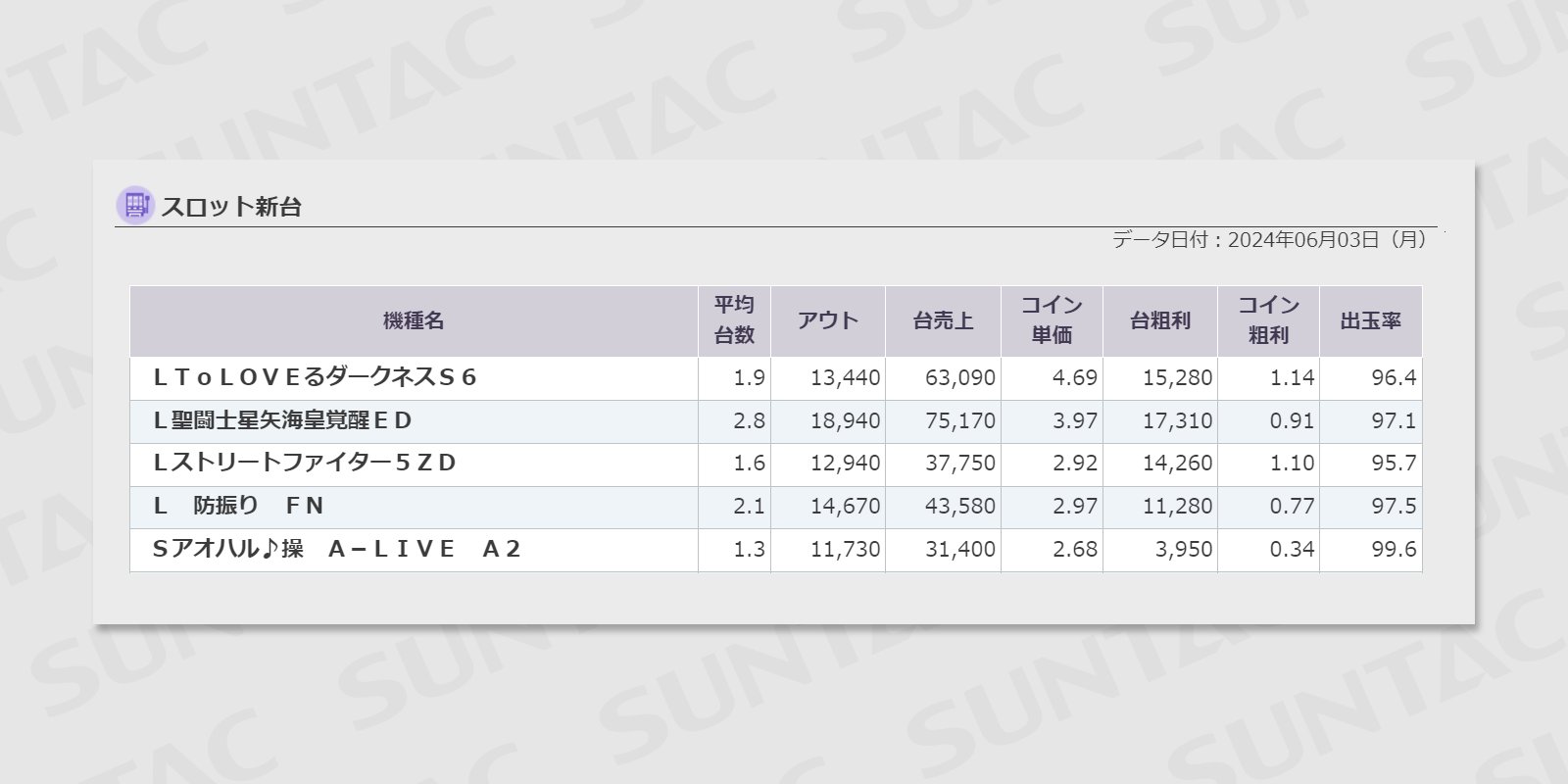Click the 63,090 sales value
The height and width of the screenshot is (784, 1568).
[960, 378]
